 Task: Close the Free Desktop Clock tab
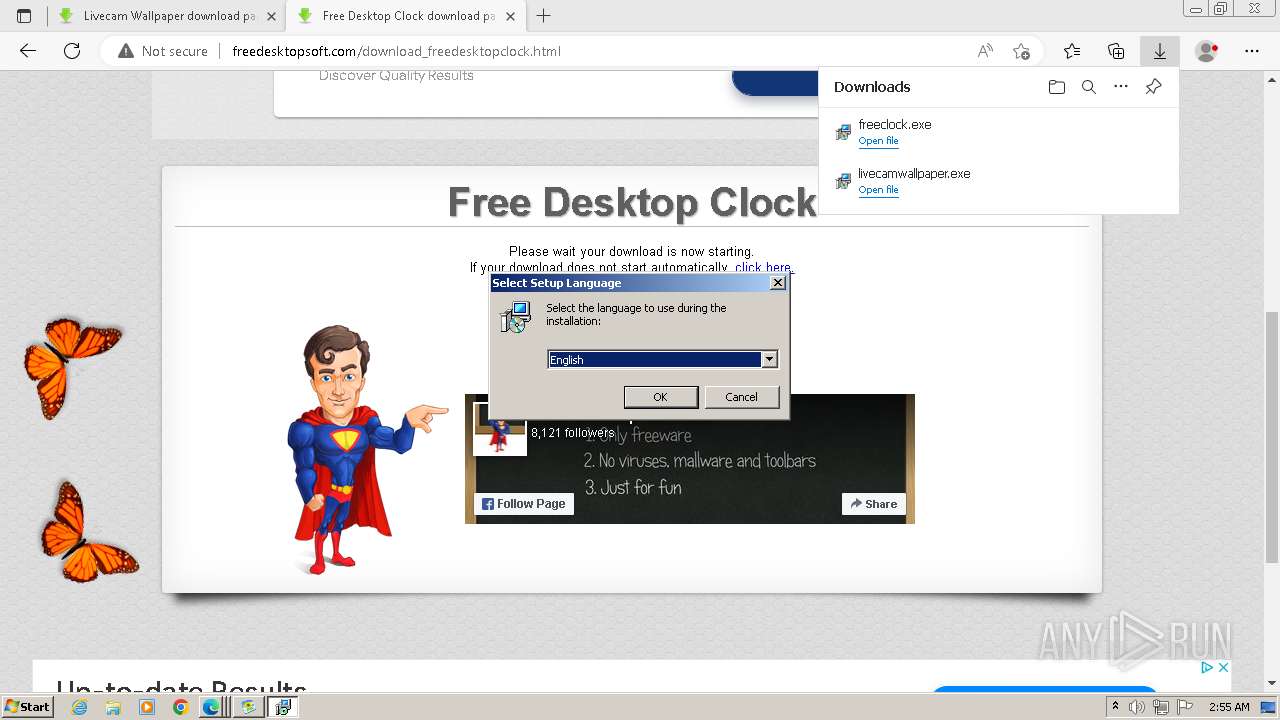tap(510, 16)
